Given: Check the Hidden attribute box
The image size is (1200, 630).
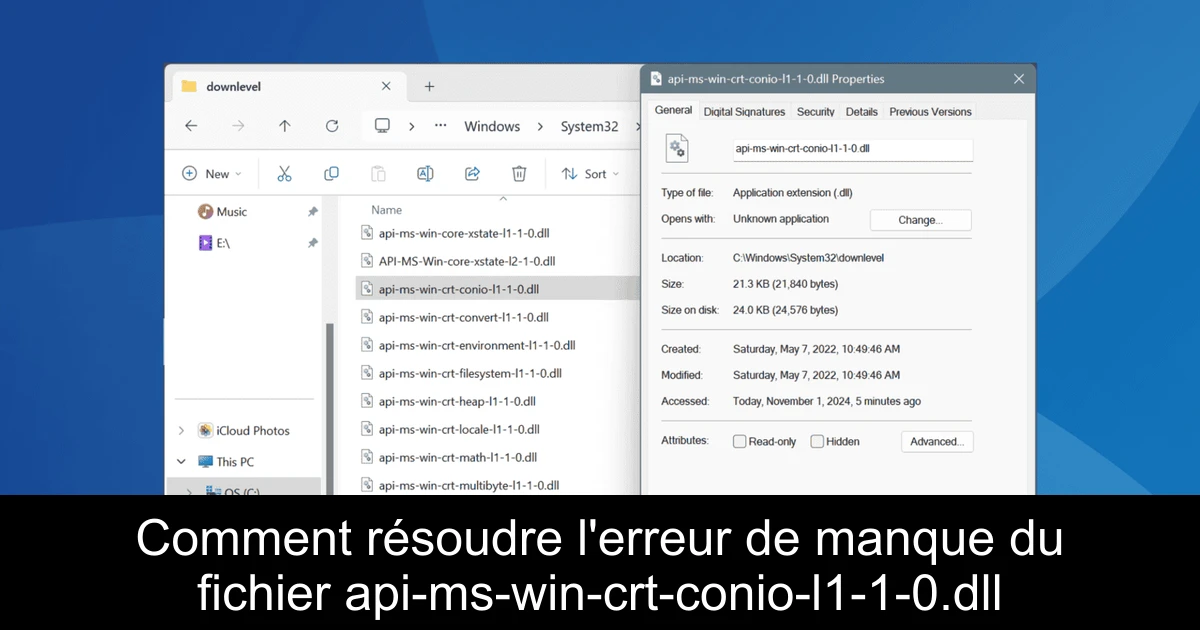Looking at the screenshot, I should click(817, 441).
